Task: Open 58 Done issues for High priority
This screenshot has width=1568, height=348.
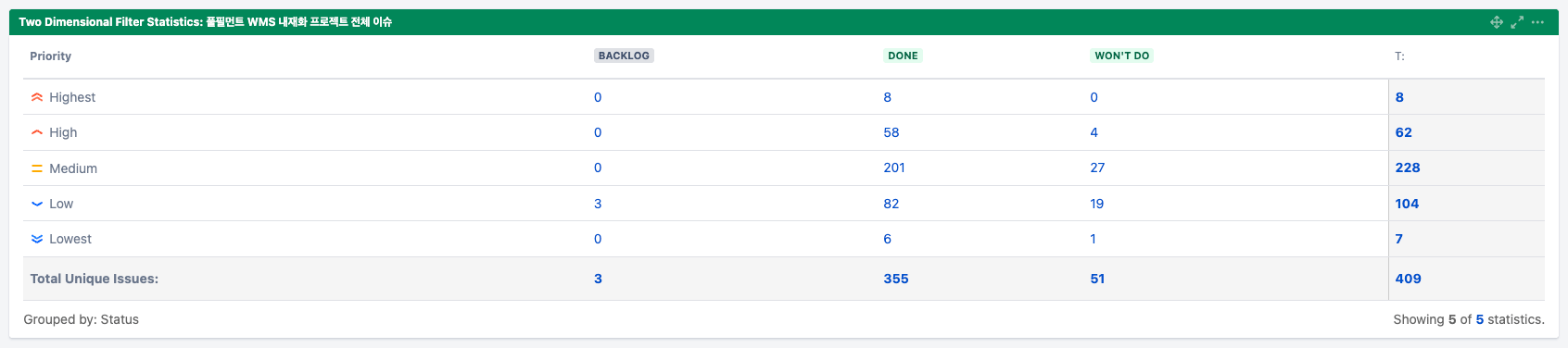Action: click(891, 132)
